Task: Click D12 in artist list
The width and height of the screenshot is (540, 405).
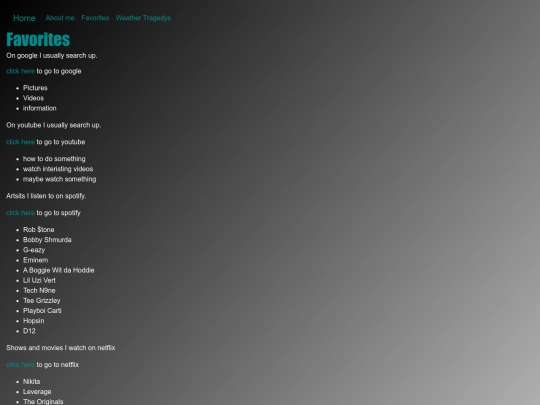Action: tap(29, 331)
